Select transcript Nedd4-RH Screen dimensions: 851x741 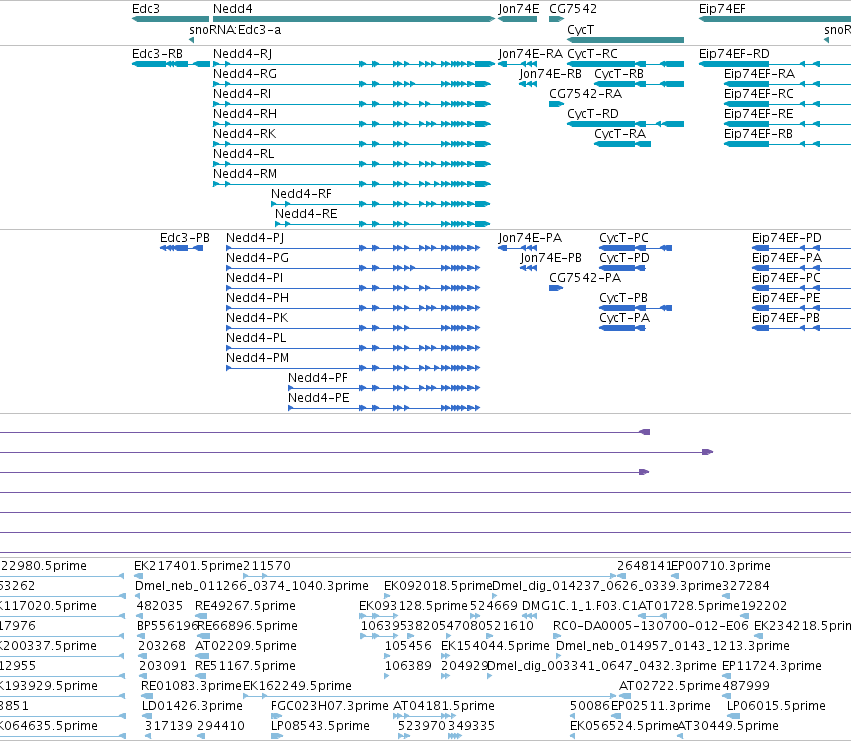tap(245, 114)
